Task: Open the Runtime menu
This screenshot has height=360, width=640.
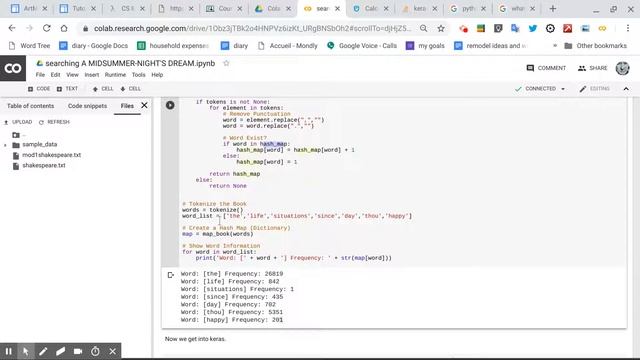Action: 115,75
